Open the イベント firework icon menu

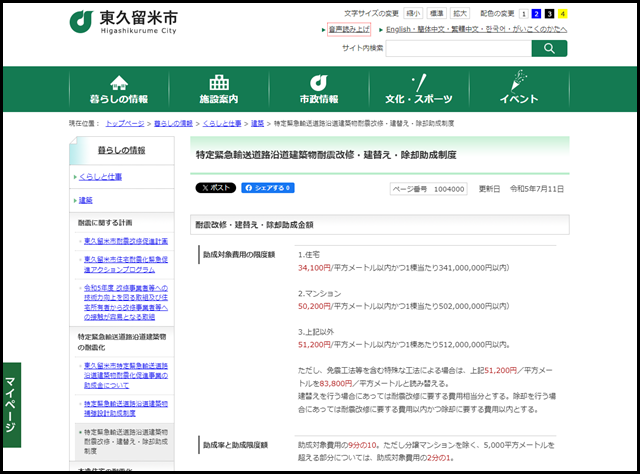point(519,89)
